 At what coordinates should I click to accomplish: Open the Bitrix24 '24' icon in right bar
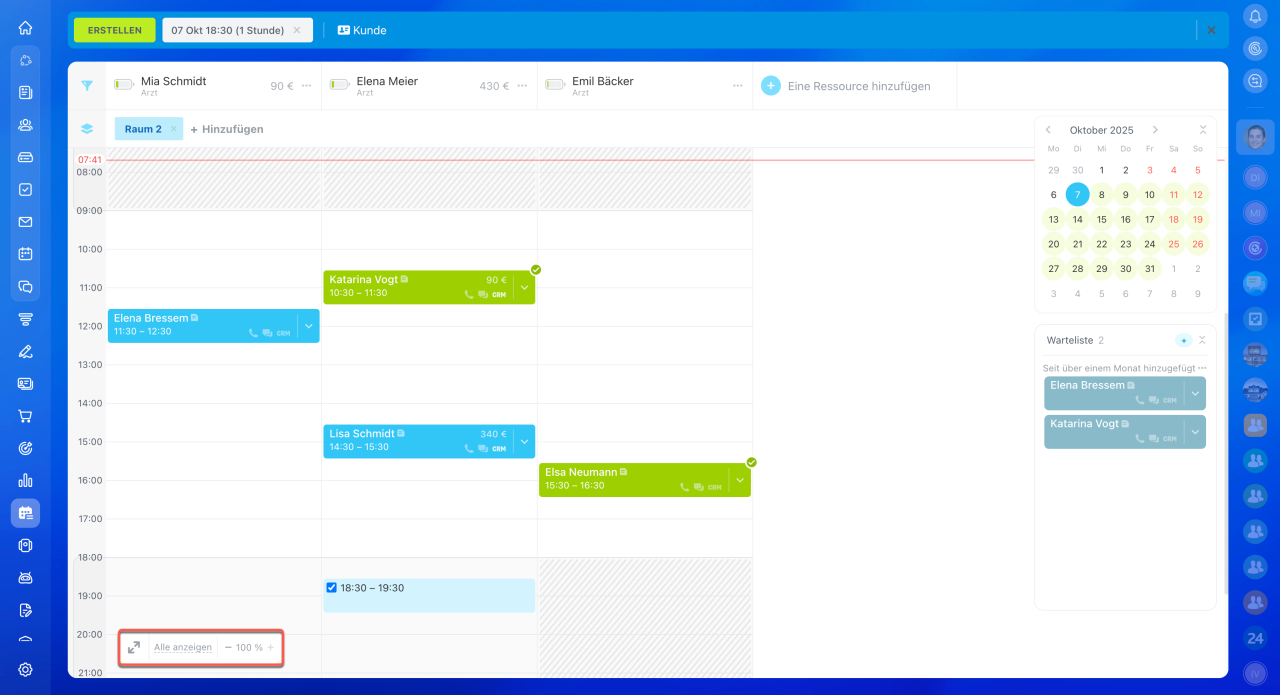(x=1256, y=638)
